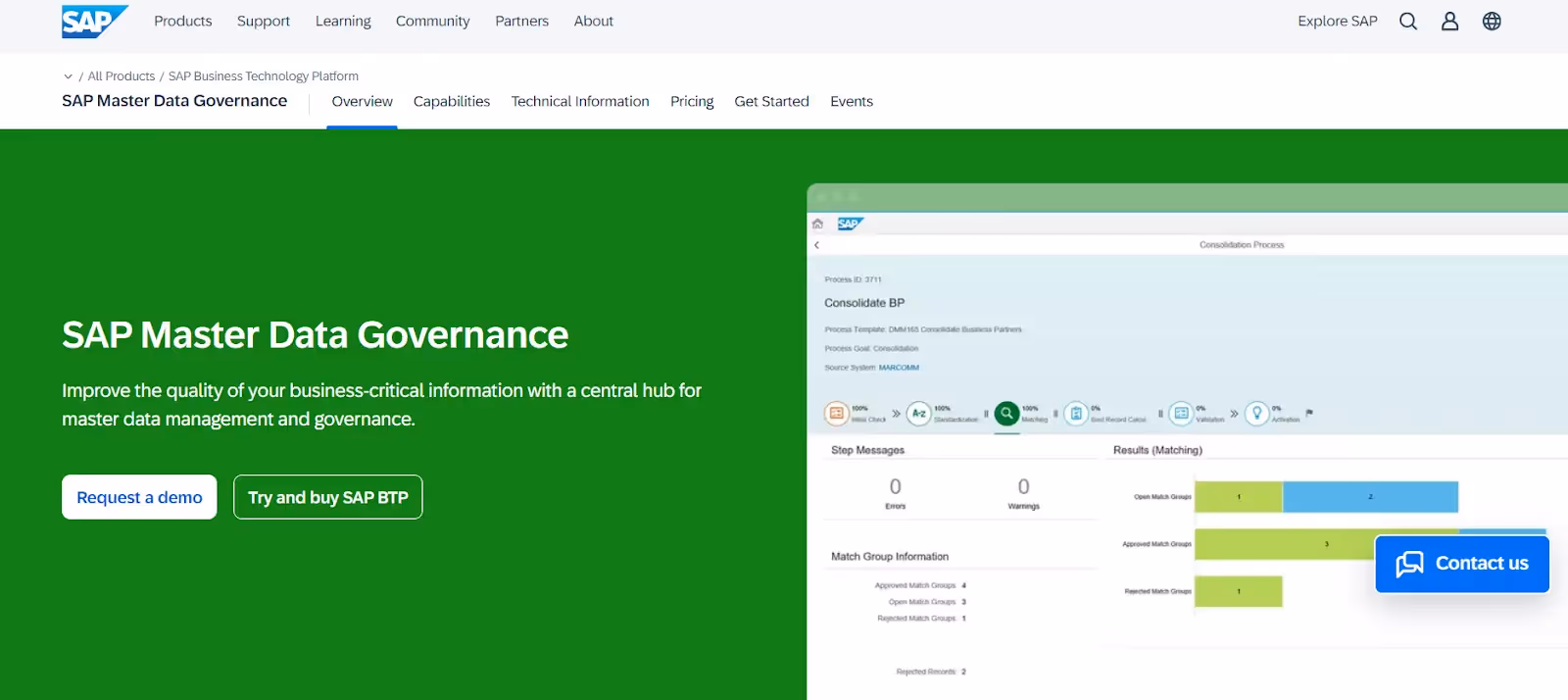This screenshot has width=1568, height=700.
Task: Click the flag icon after Activation
Action: 1309,413
